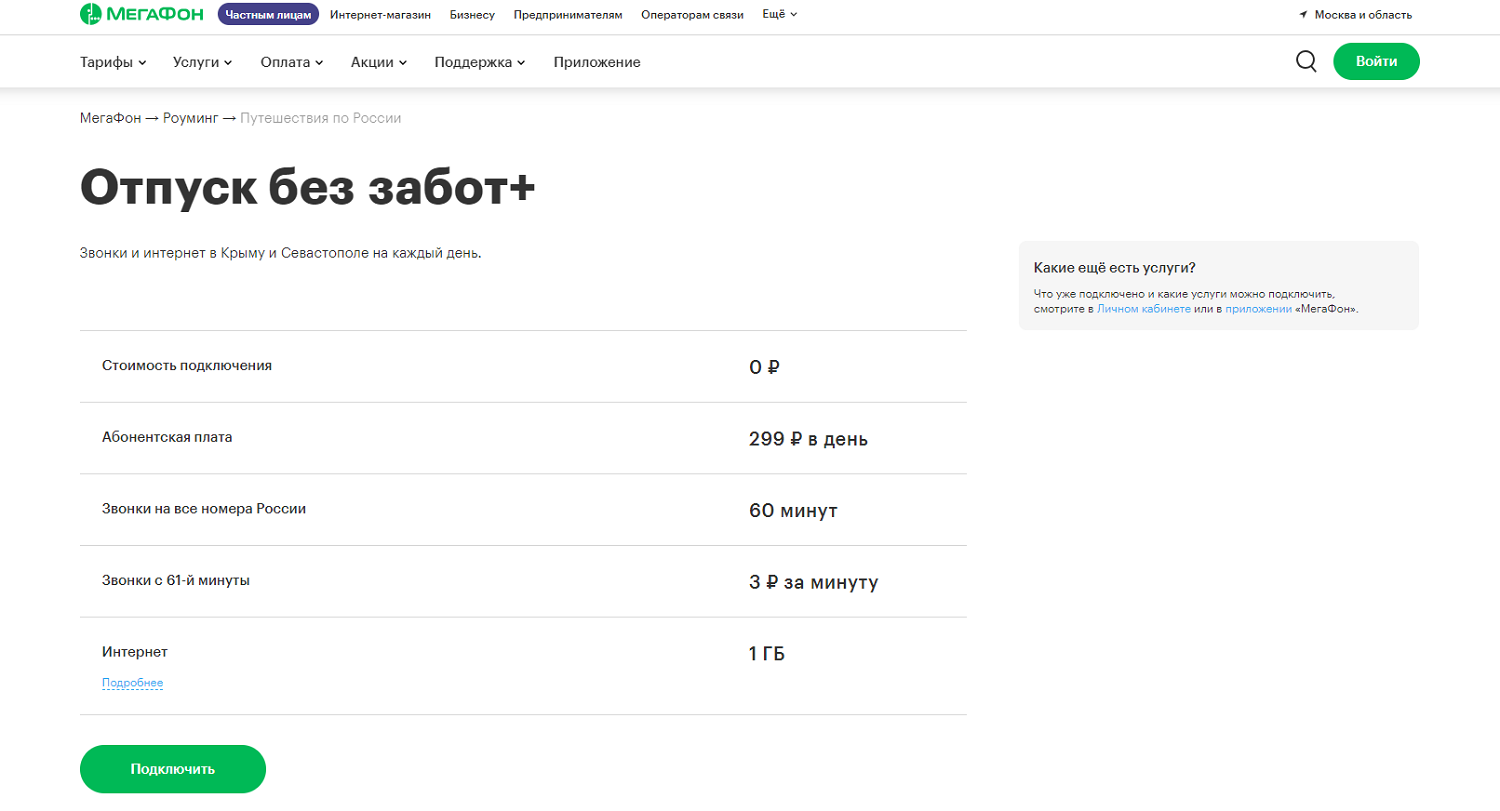Click the Звонки и интернет в Крыму description
The image size is (1500, 811).
click(281, 253)
